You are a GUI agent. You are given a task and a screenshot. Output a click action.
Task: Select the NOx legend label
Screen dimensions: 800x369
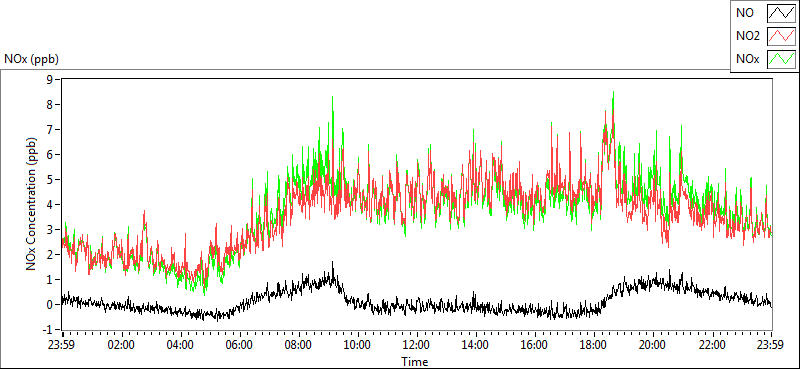[746, 59]
